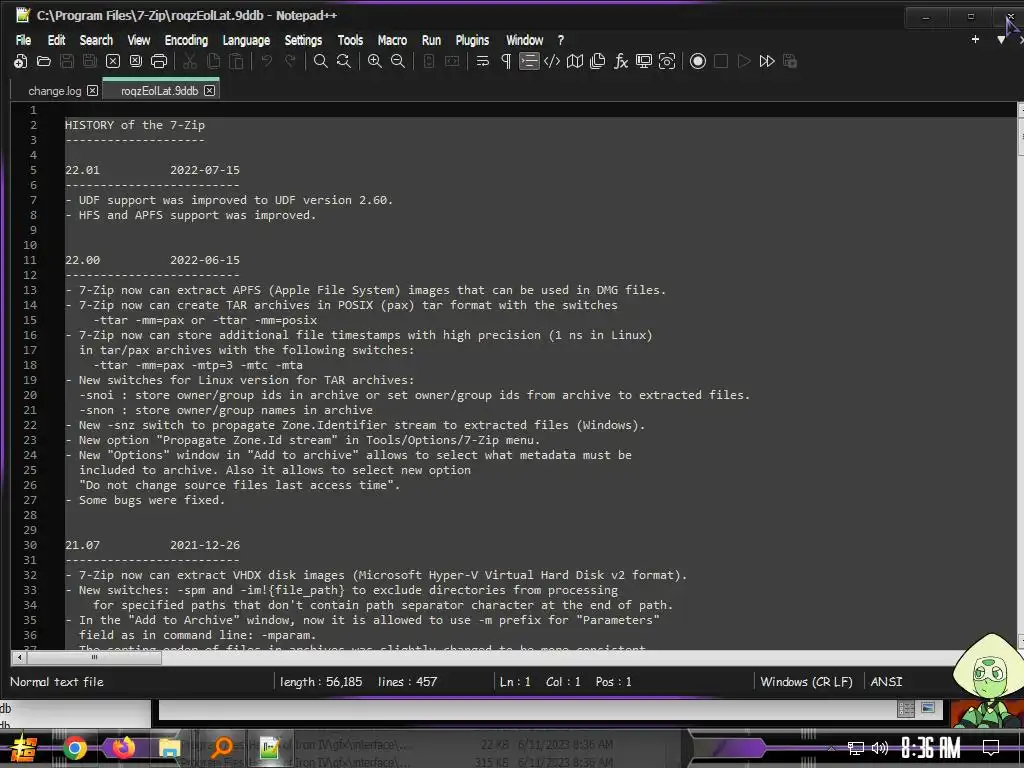Click the Close All toolbar icon
1024x768 pixels.
(136, 61)
